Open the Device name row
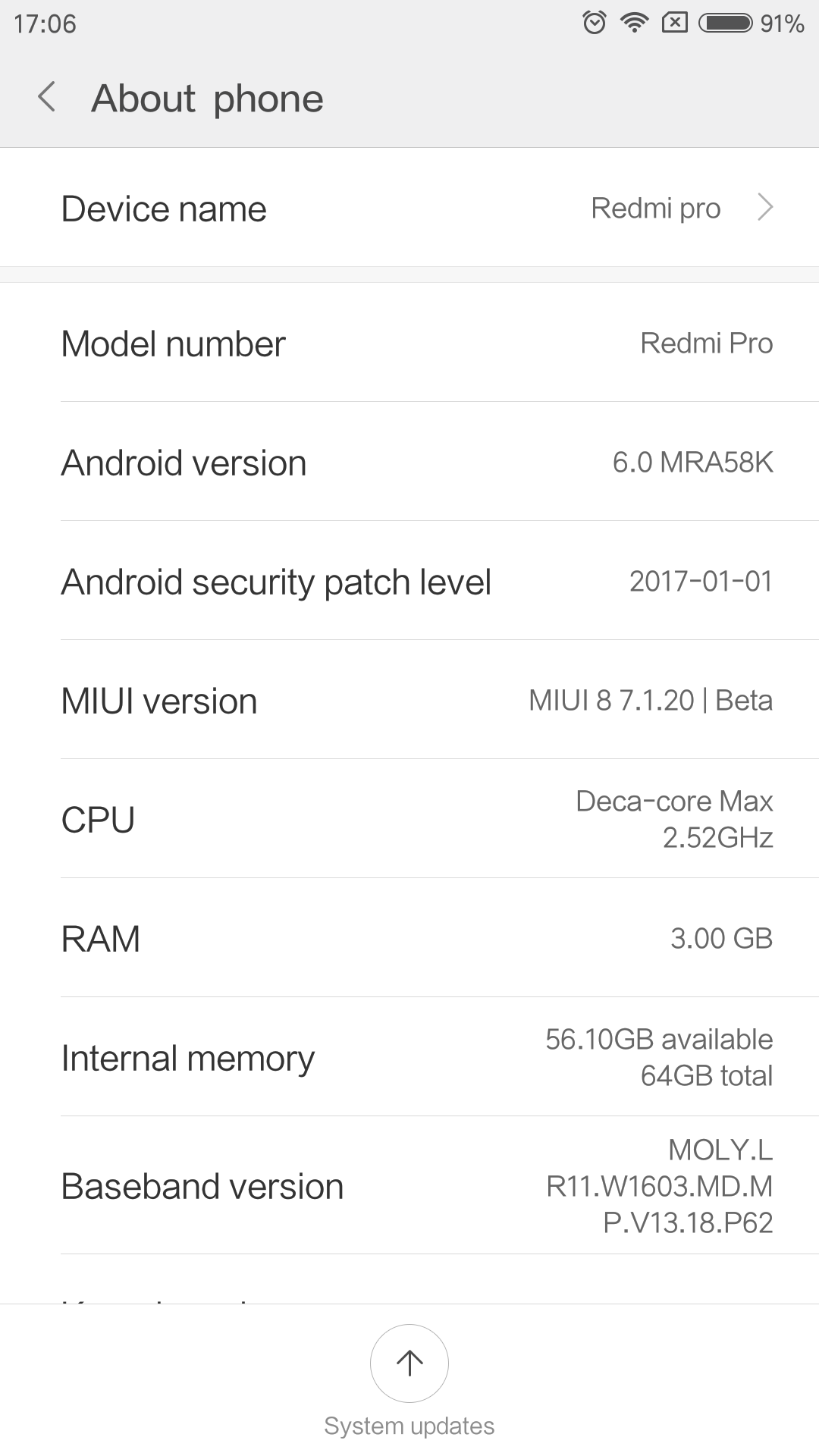Image resolution: width=819 pixels, height=1456 pixels. [409, 208]
